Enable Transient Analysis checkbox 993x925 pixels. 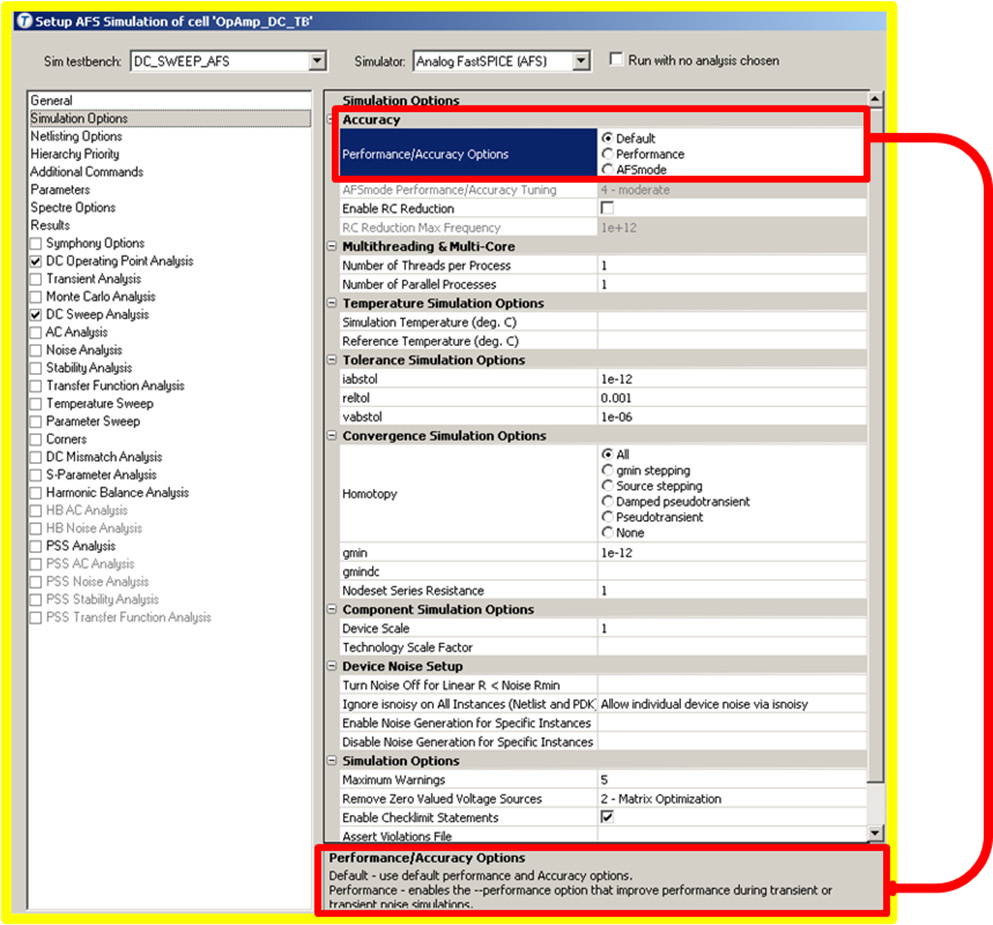click(x=36, y=279)
